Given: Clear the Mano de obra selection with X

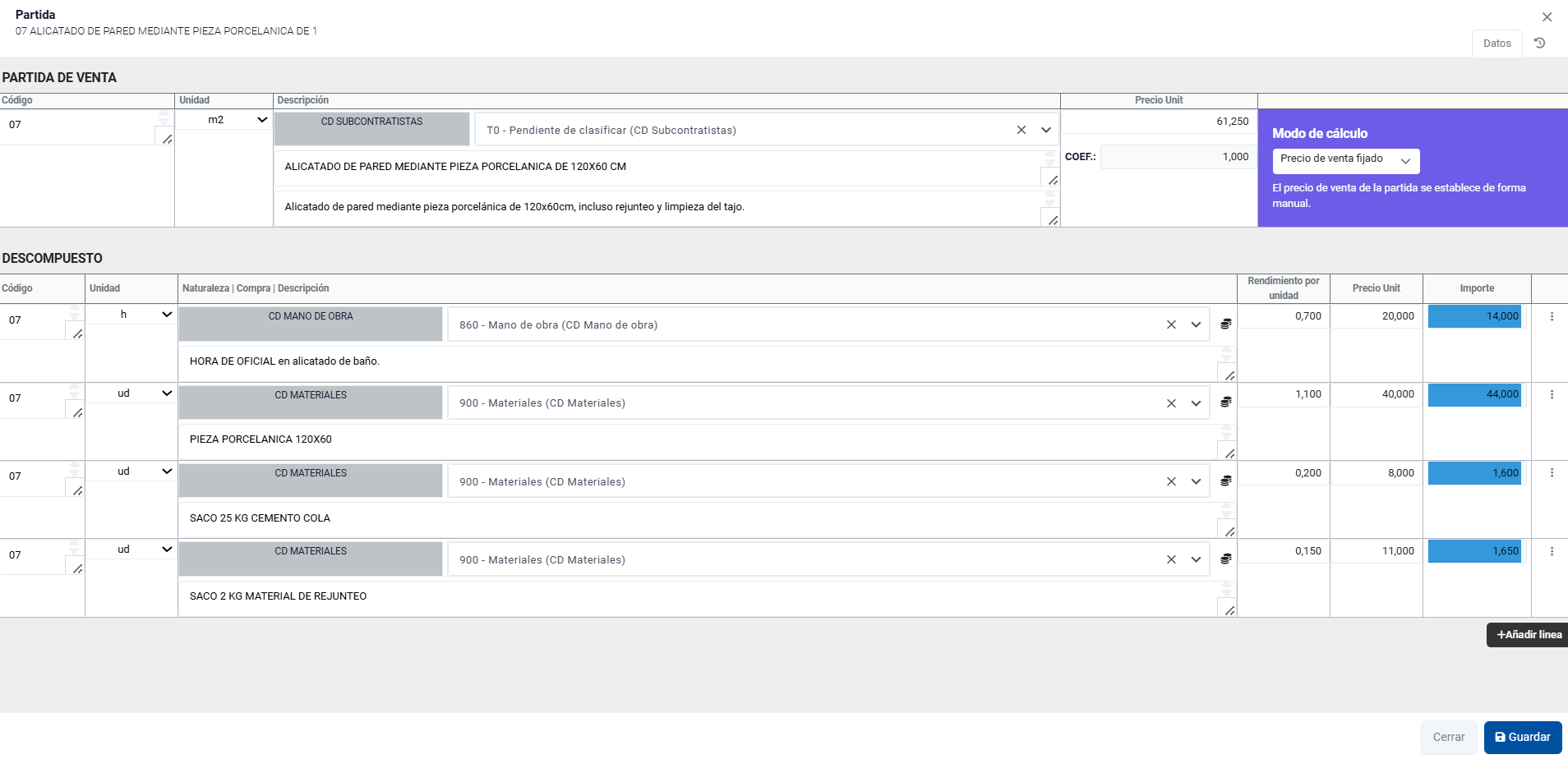Looking at the screenshot, I should point(1171,324).
